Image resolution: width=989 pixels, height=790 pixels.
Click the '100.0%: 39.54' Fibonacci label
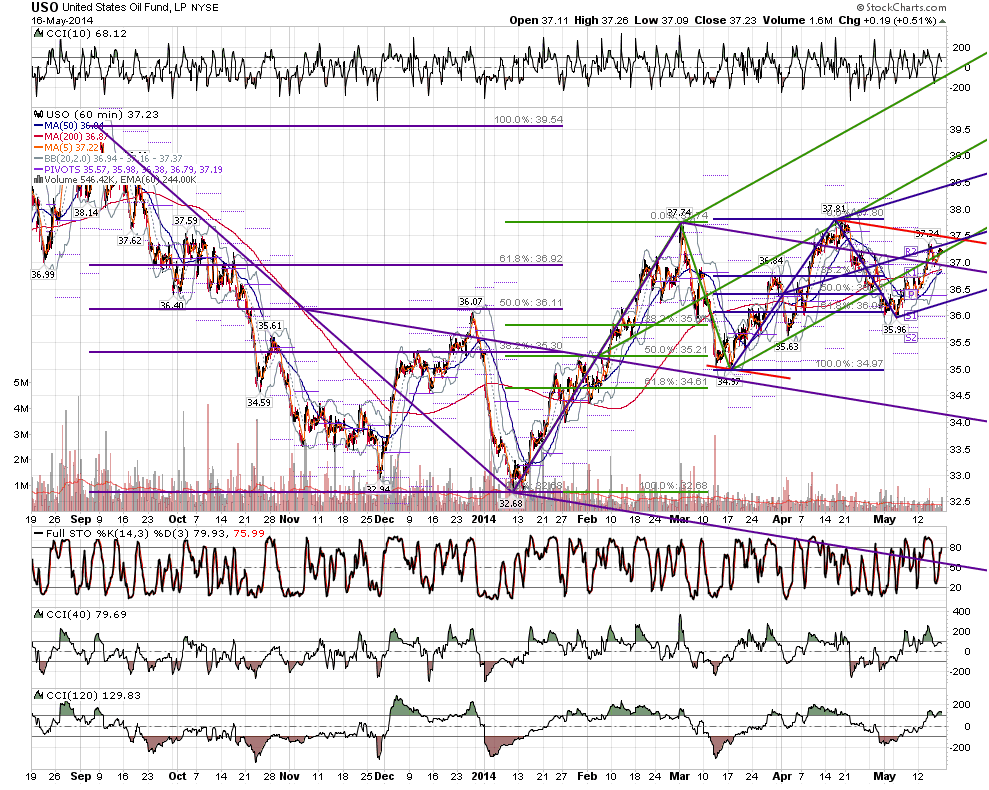click(x=529, y=119)
